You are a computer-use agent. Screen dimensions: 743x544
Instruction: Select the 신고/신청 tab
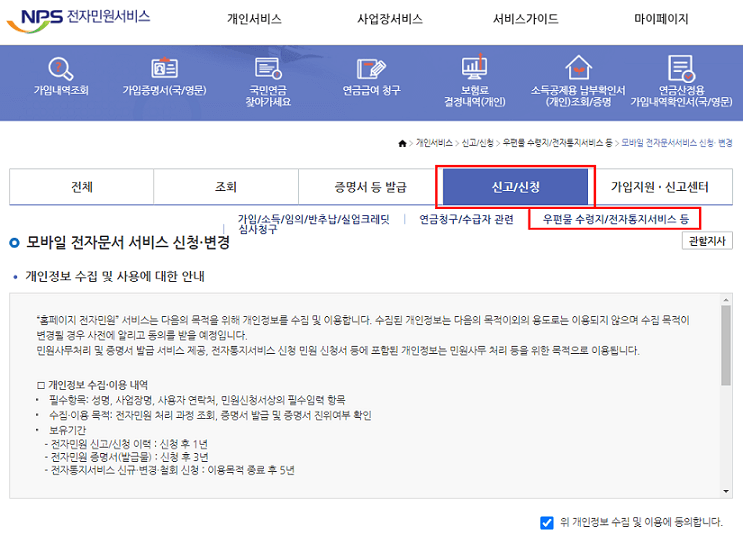516,187
